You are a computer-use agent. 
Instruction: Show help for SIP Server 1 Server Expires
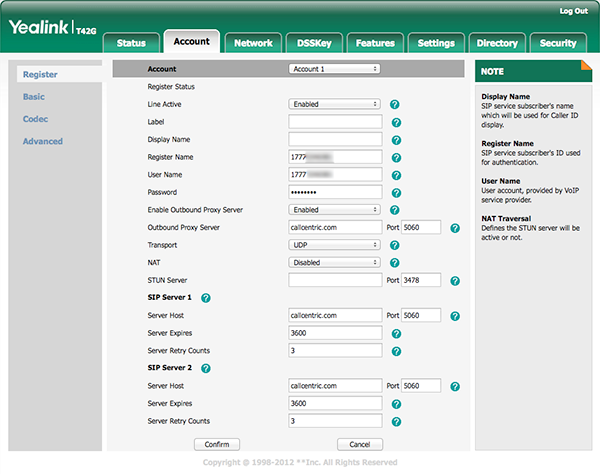396,334
